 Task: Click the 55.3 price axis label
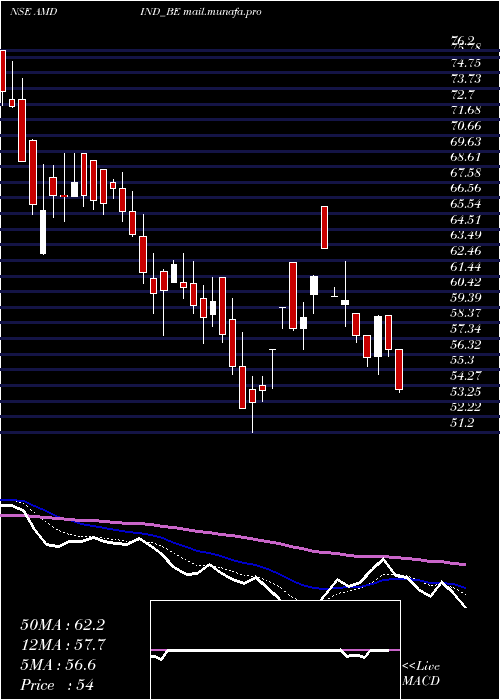point(463,360)
